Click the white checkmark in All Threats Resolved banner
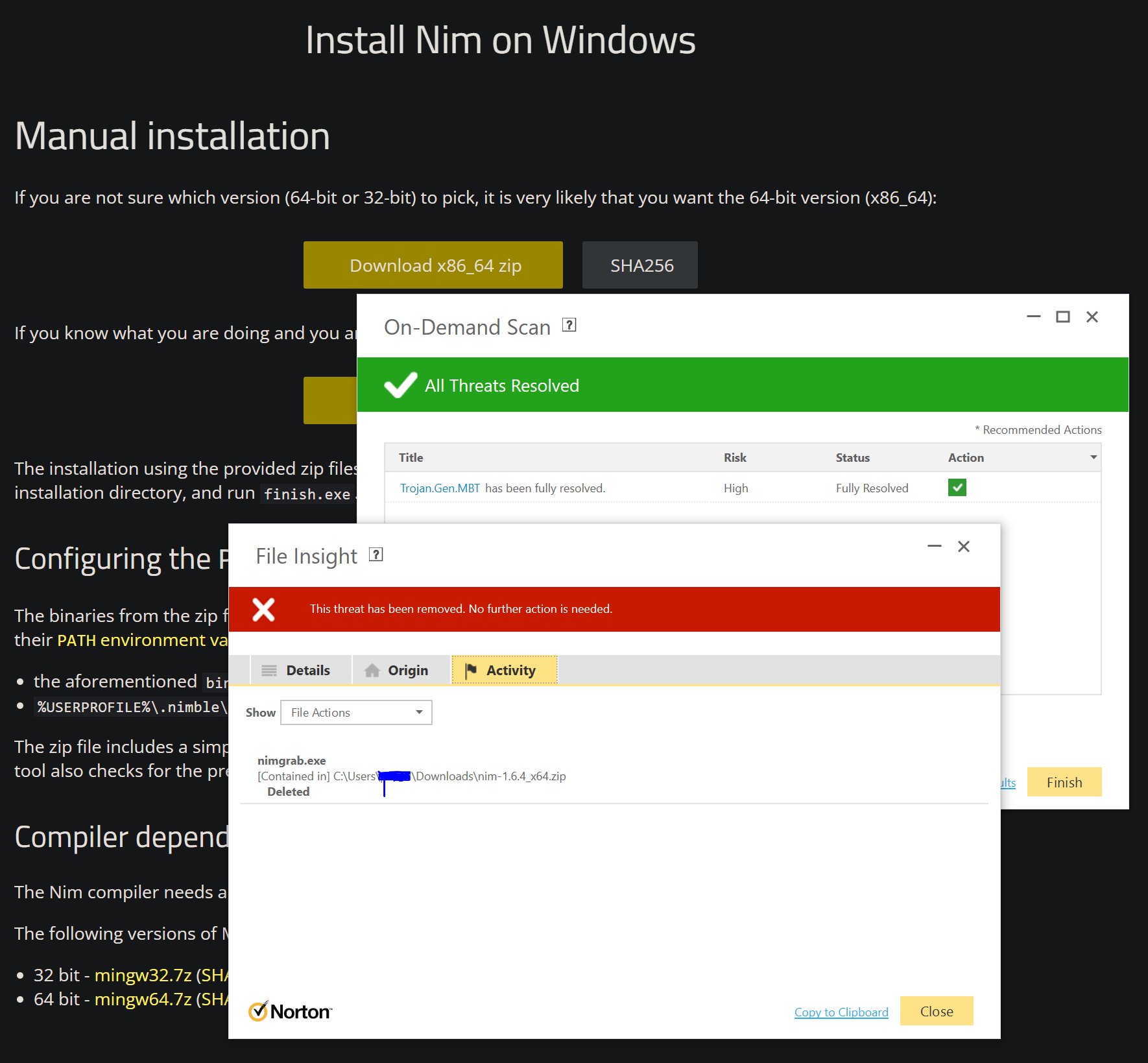 click(x=400, y=385)
